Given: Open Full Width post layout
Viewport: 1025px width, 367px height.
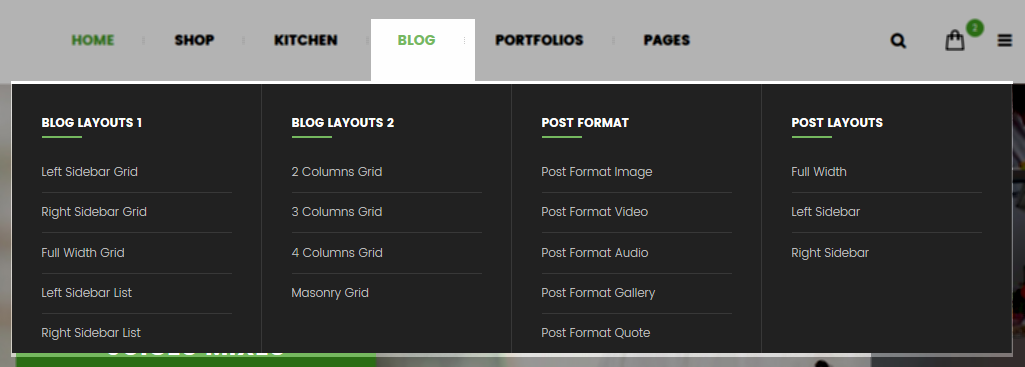Looking at the screenshot, I should [x=818, y=172].
